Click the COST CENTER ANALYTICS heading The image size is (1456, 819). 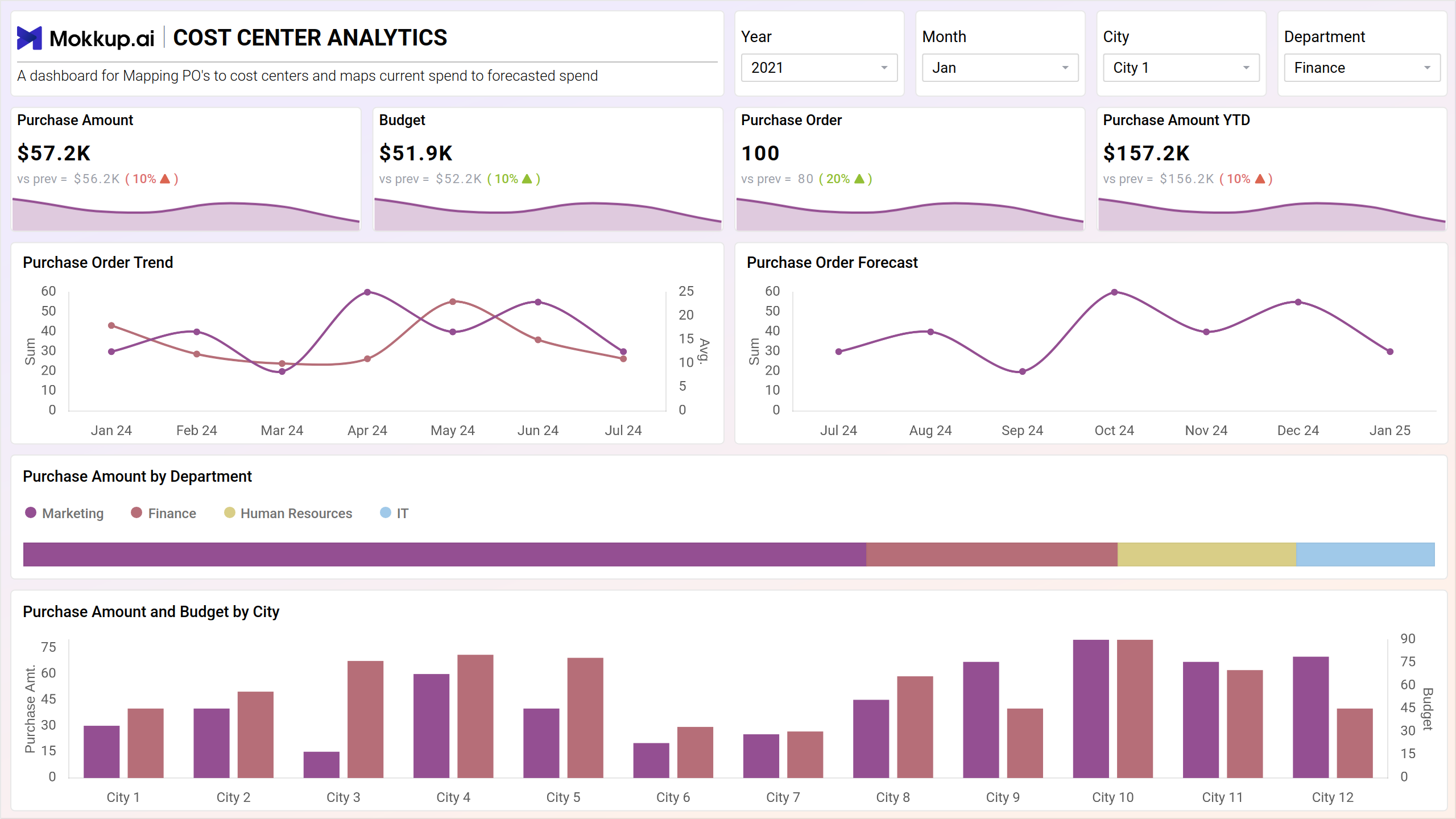310,38
